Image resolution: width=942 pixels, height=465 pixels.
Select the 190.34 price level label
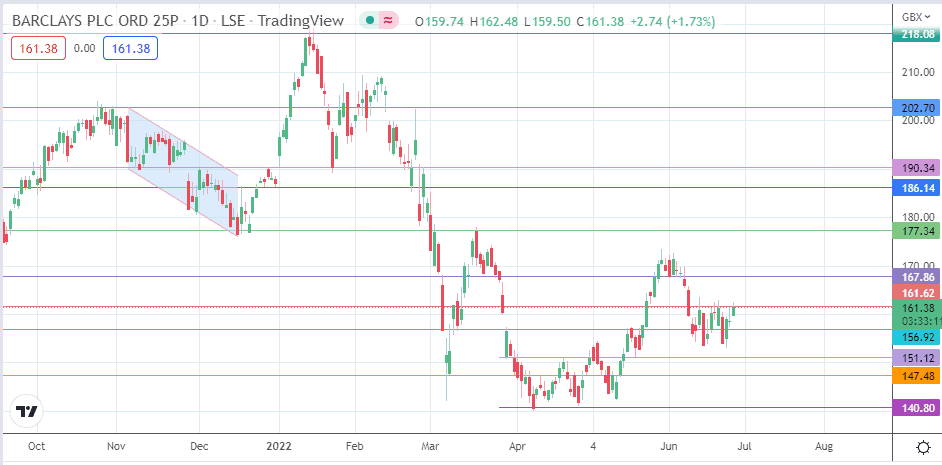click(x=917, y=168)
